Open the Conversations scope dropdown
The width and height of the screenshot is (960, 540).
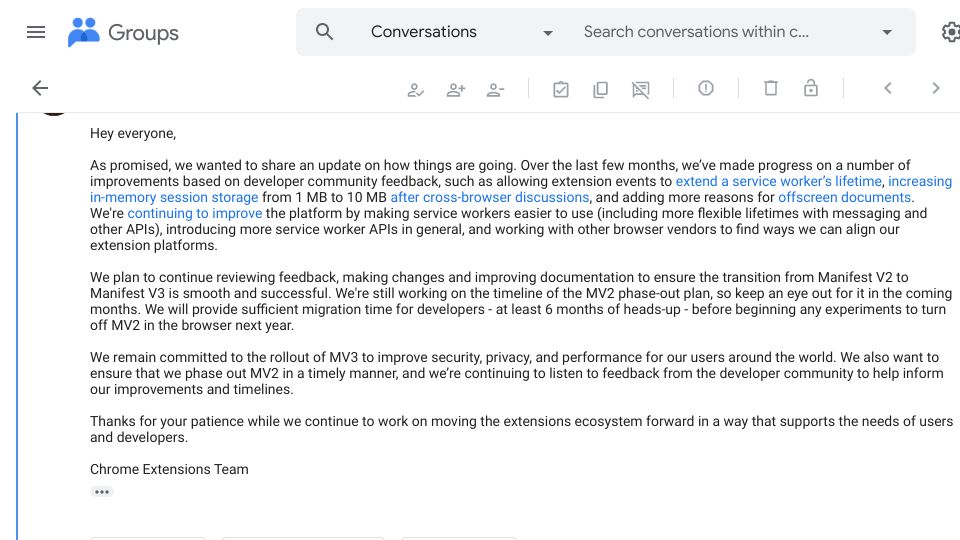[x=462, y=32]
